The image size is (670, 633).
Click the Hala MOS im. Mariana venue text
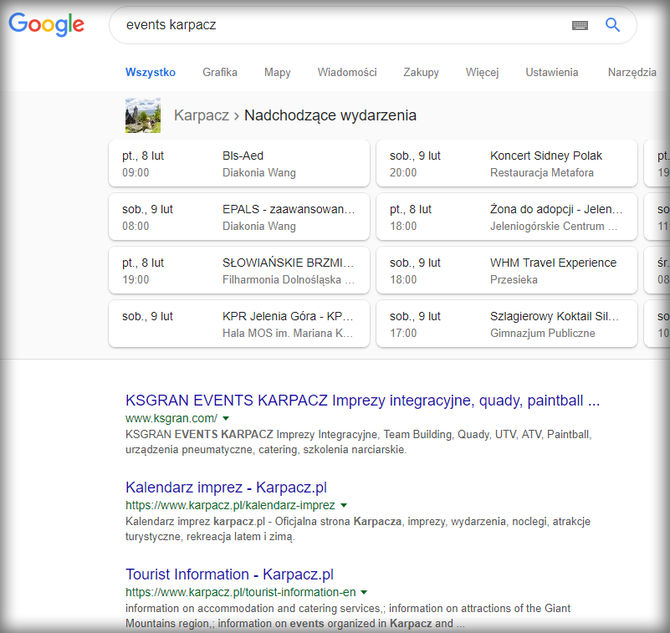[x=288, y=333]
